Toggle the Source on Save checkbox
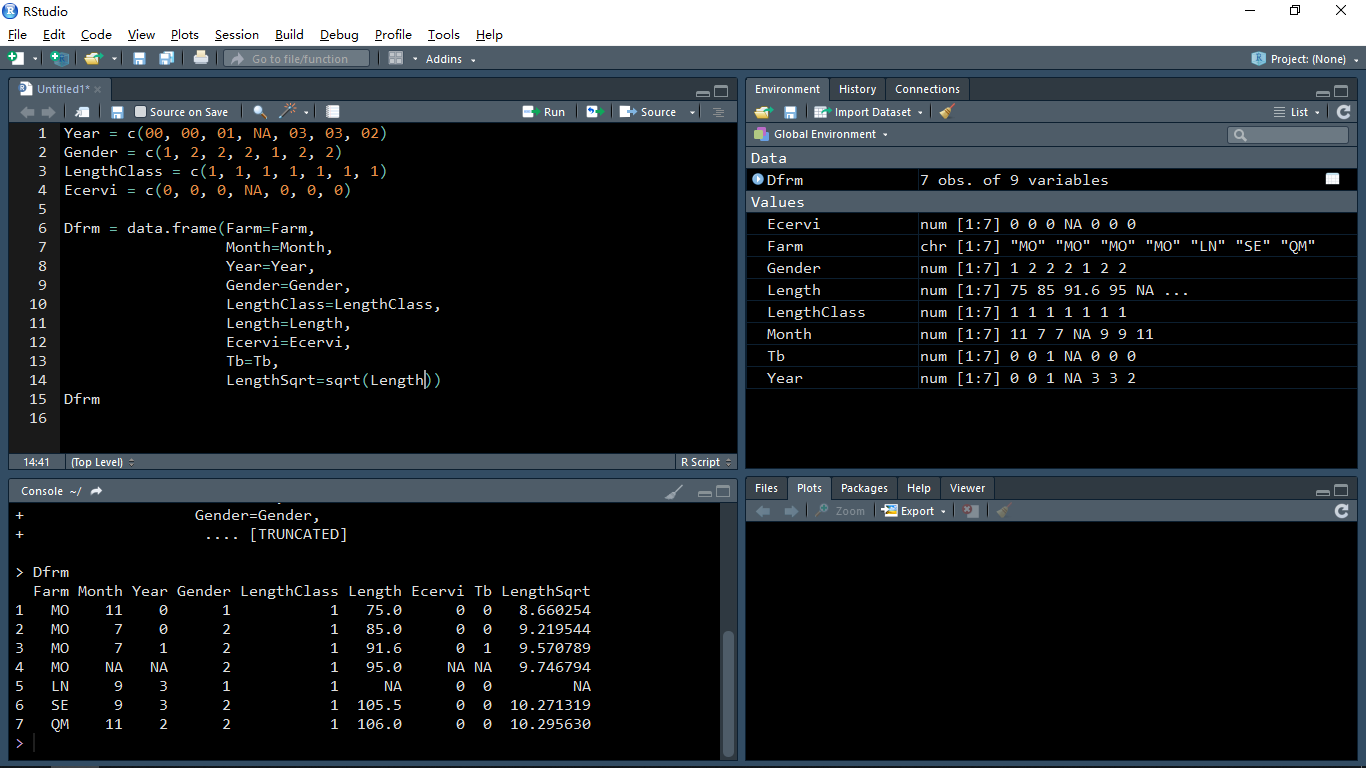Viewport: 1366px width, 768px height. pyautogui.click(x=141, y=112)
